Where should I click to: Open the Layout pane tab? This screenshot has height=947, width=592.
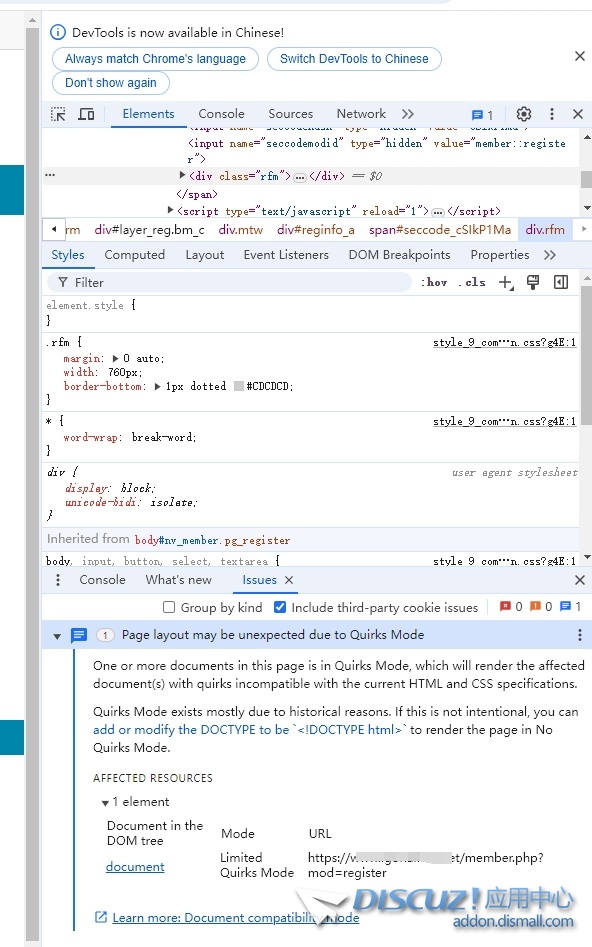coord(205,255)
